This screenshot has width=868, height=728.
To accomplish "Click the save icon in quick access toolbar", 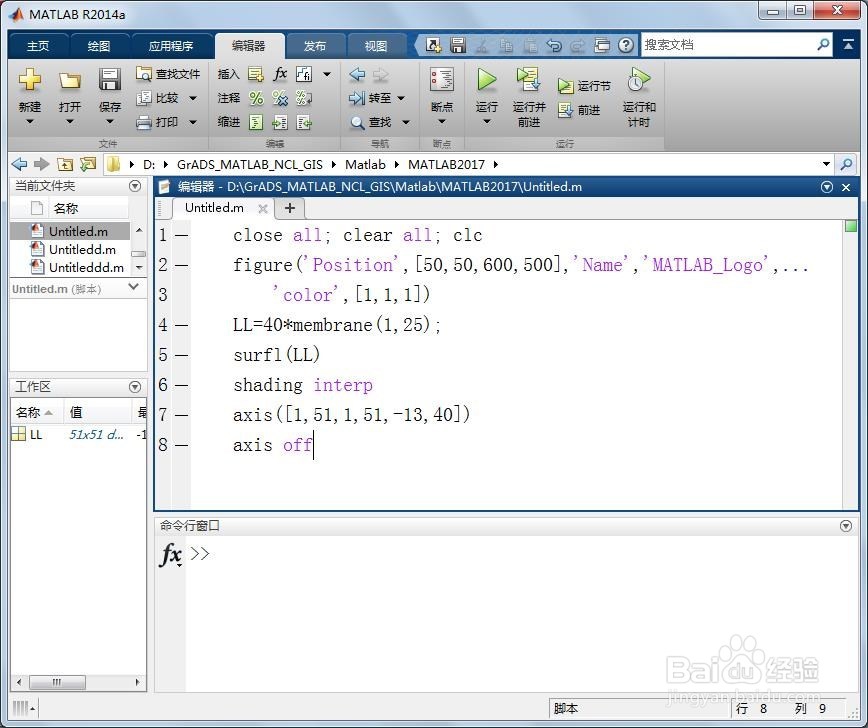I will 457,45.
